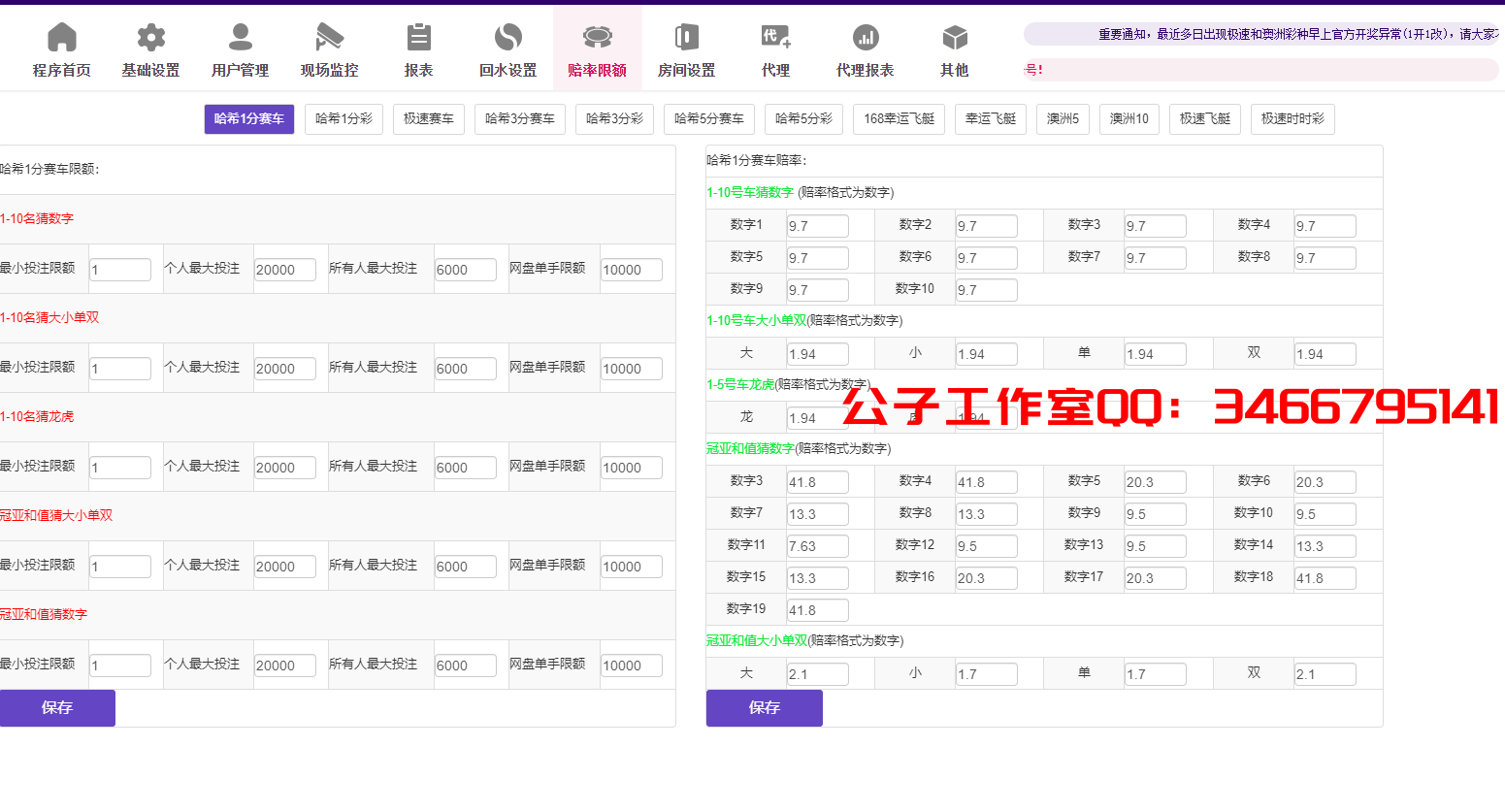Save the 限额 limits panel
Screen dimensions: 1505x812
tap(57, 708)
